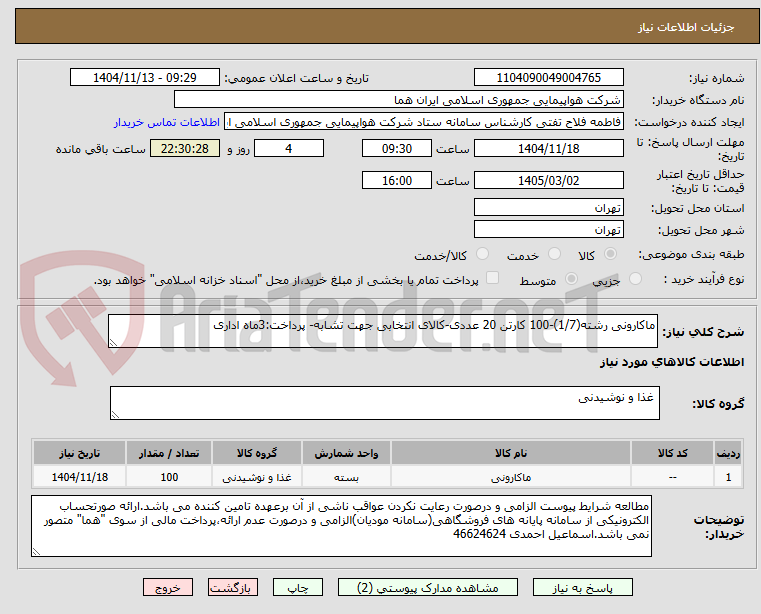Viewport: 761px width, 614px height.
Task: Click the گروه کالا textarea غذا و نوشیدنی
Action: (384, 403)
